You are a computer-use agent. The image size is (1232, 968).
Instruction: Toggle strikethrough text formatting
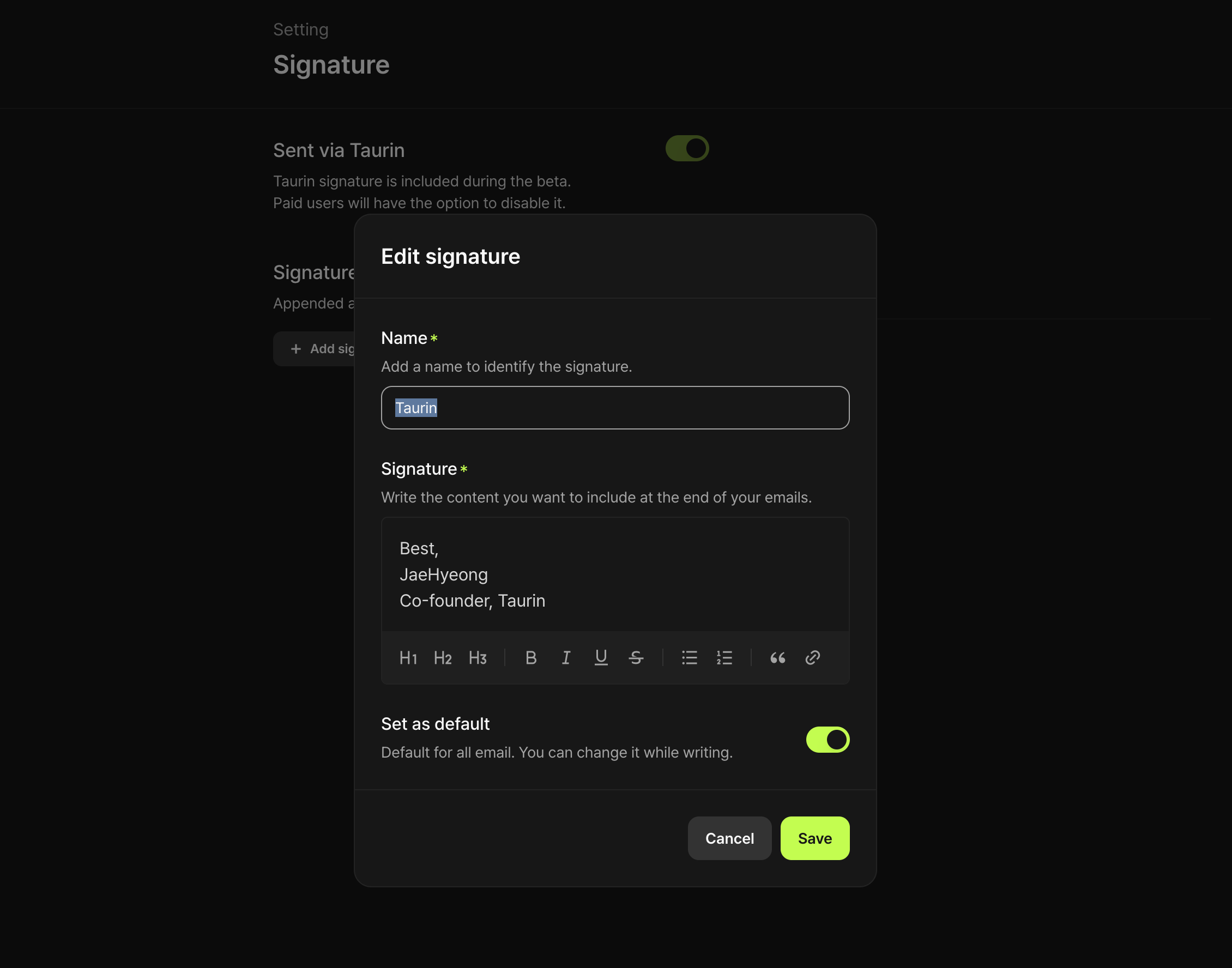click(636, 657)
